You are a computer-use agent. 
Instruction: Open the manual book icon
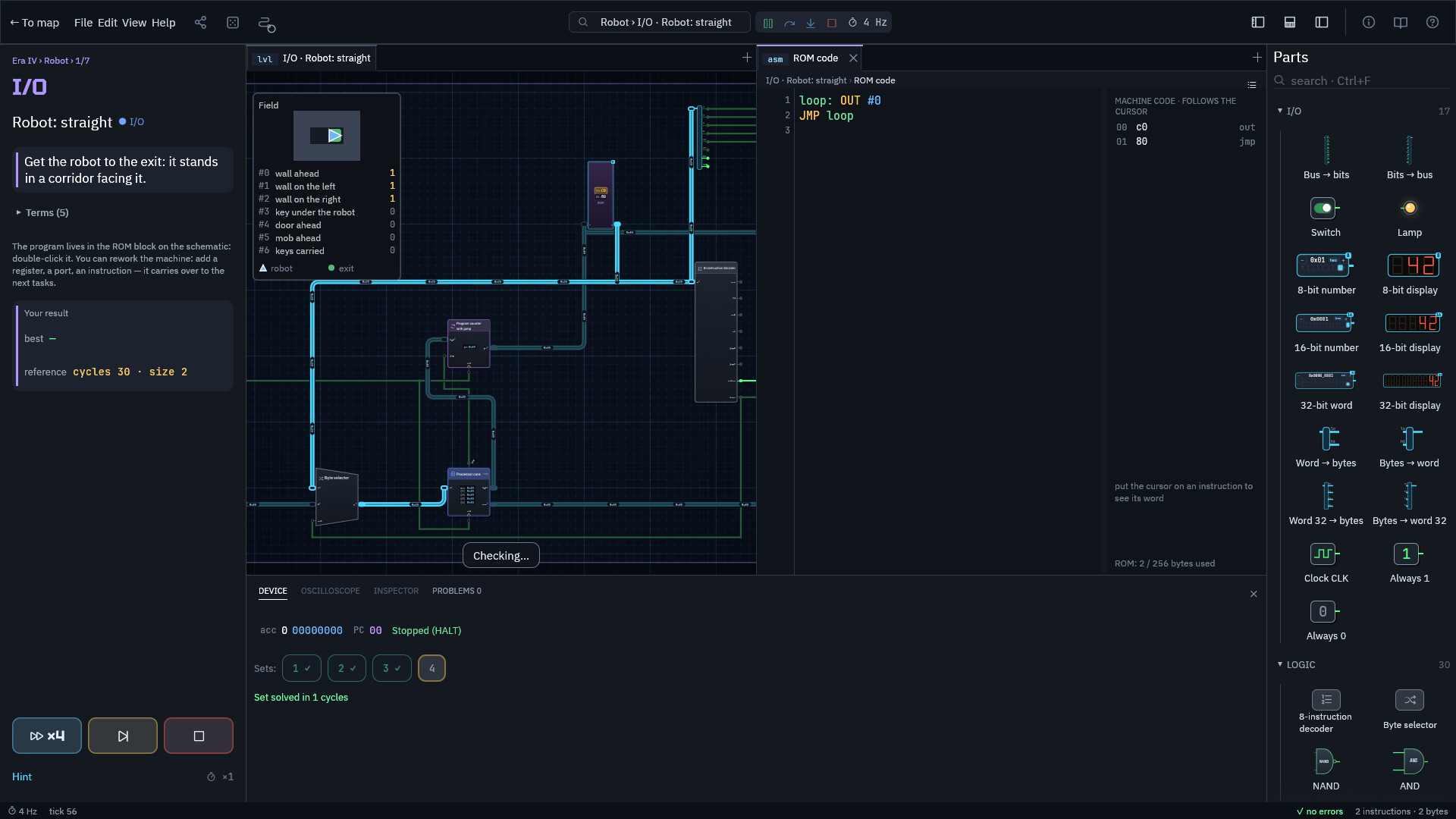(x=1401, y=23)
